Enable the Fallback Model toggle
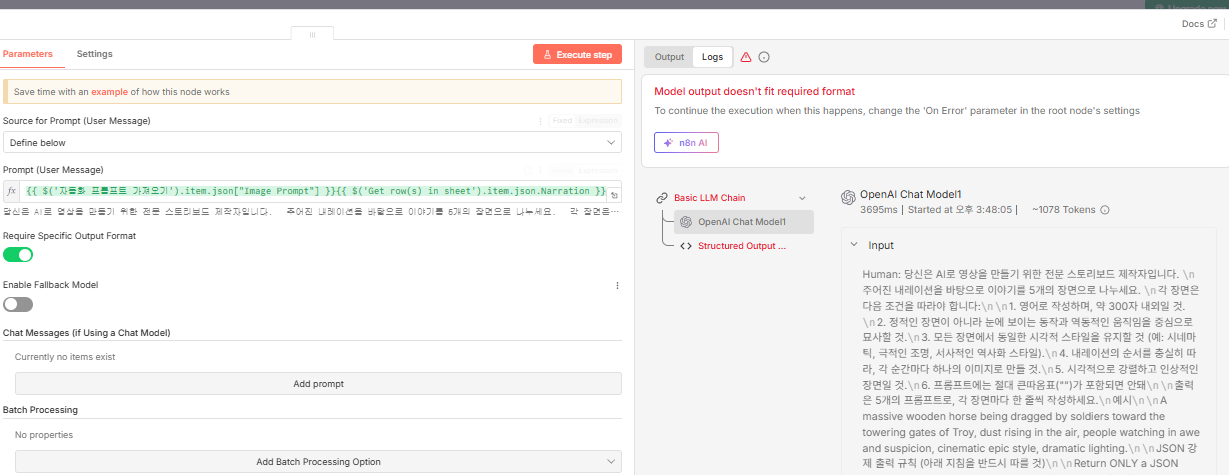Image resolution: width=1229 pixels, height=475 pixels. click(x=18, y=304)
